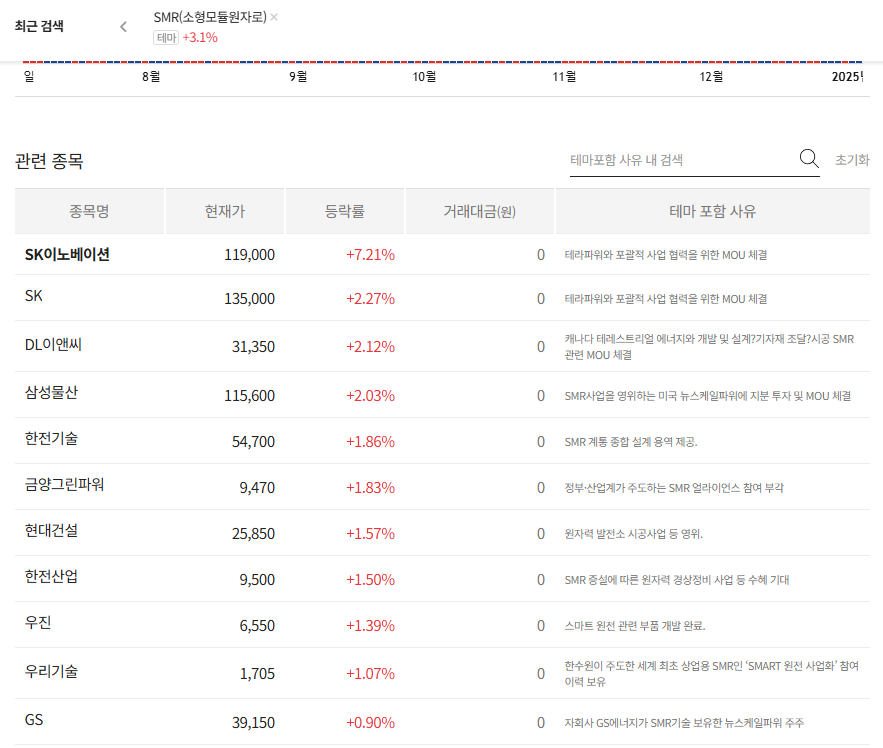Viewport: 883px width, 748px height.
Task: Click the reason 스마트 원전 관련 부품 개발 완료
Action: tap(635, 626)
